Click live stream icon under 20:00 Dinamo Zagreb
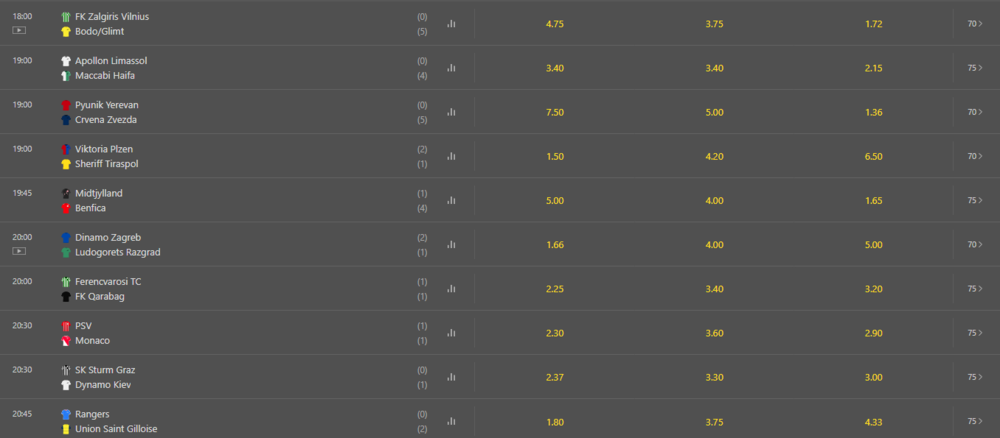The image size is (1000, 438). (19, 251)
